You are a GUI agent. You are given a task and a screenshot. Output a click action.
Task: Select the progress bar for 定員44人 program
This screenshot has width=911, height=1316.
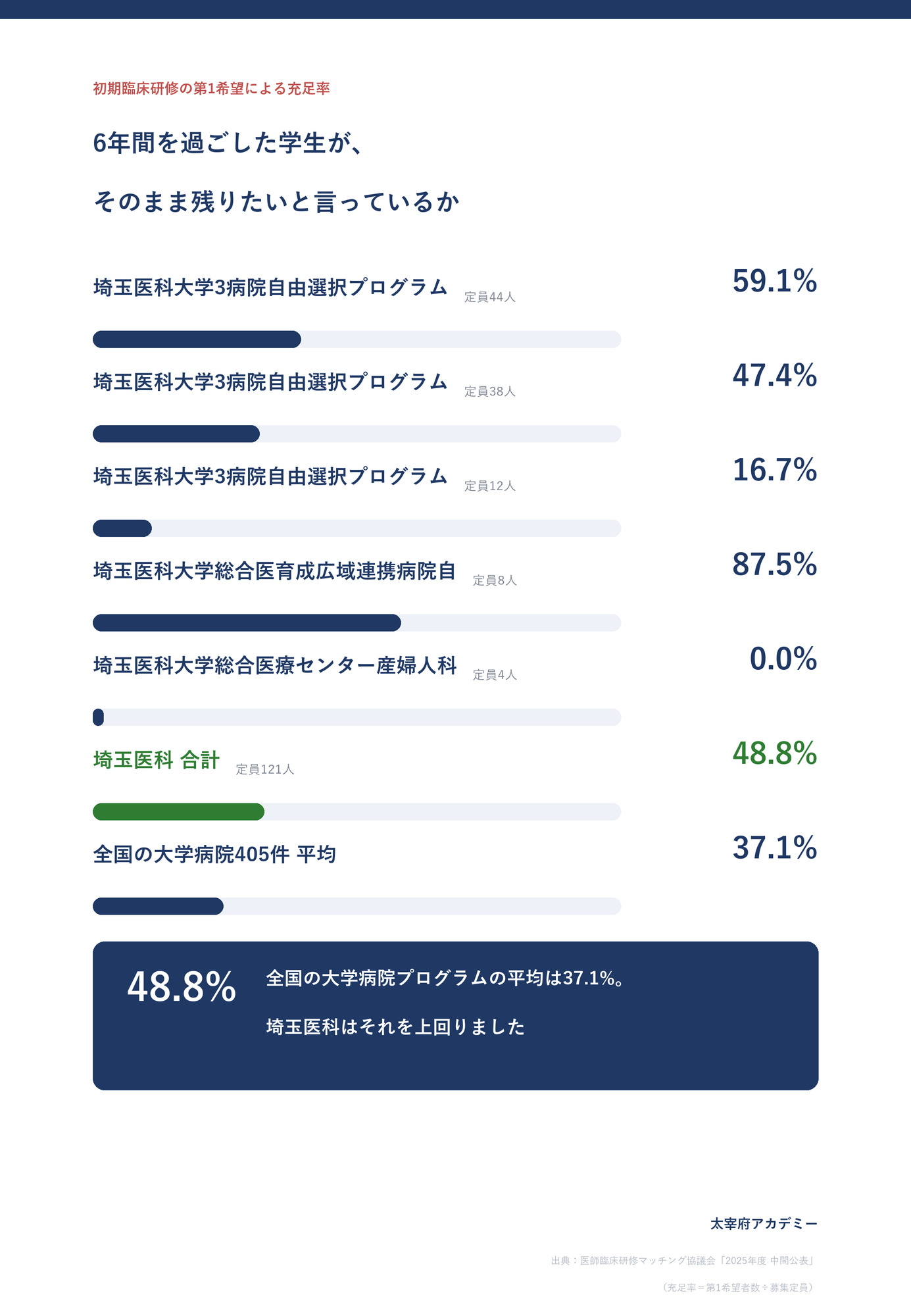pos(357,340)
